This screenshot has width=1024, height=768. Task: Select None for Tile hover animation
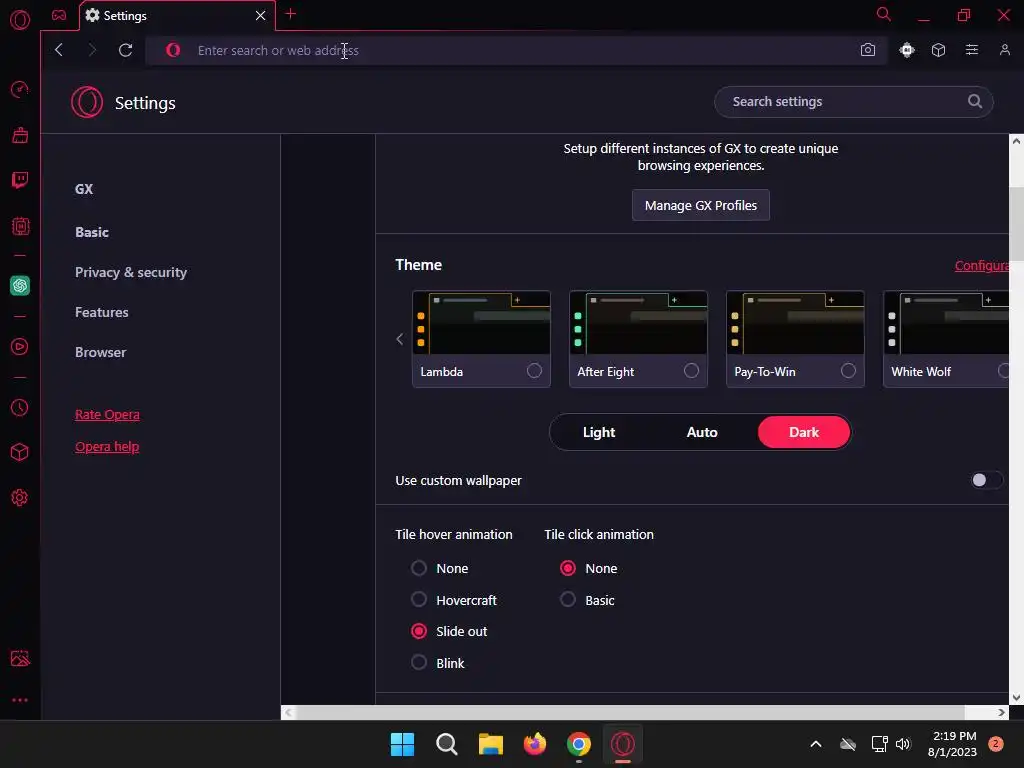click(x=419, y=568)
